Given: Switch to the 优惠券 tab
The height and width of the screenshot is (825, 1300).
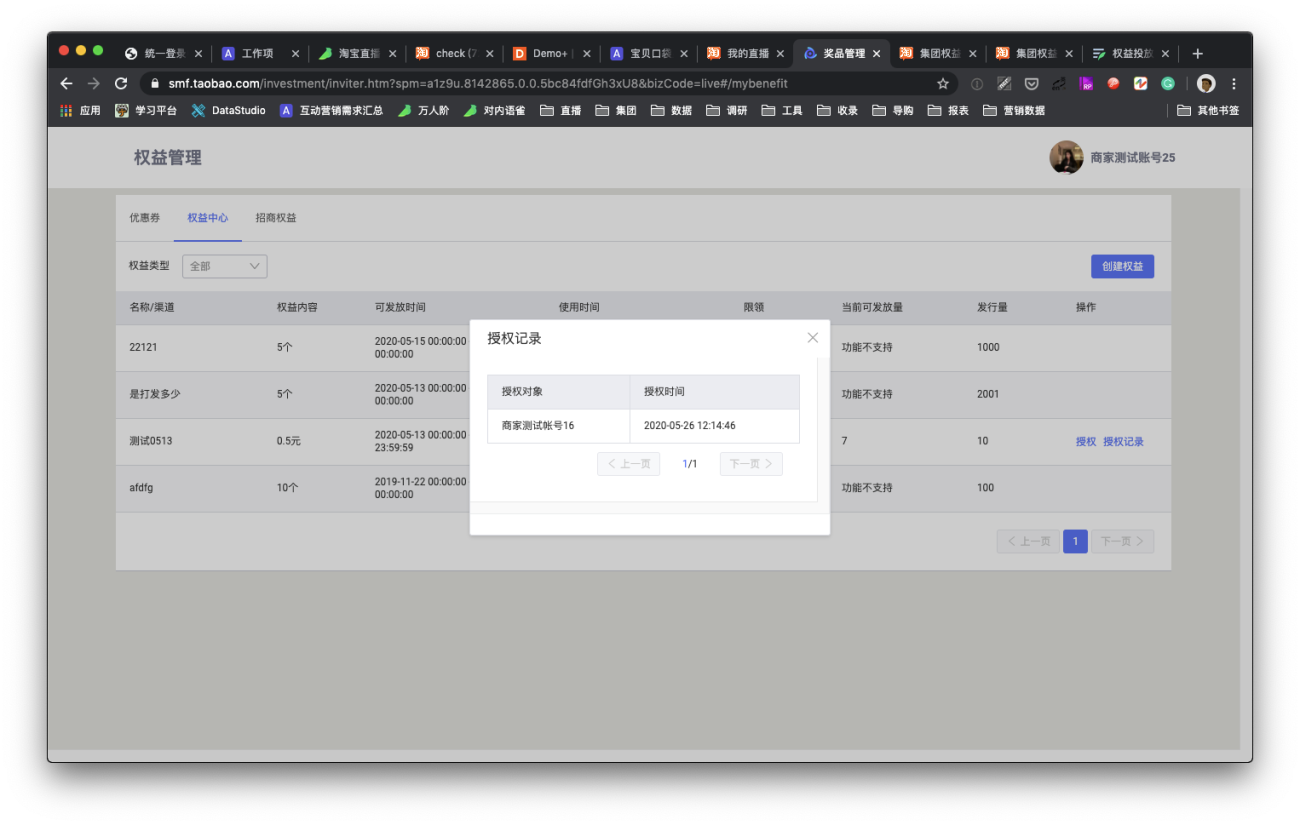Looking at the screenshot, I should pos(144,217).
